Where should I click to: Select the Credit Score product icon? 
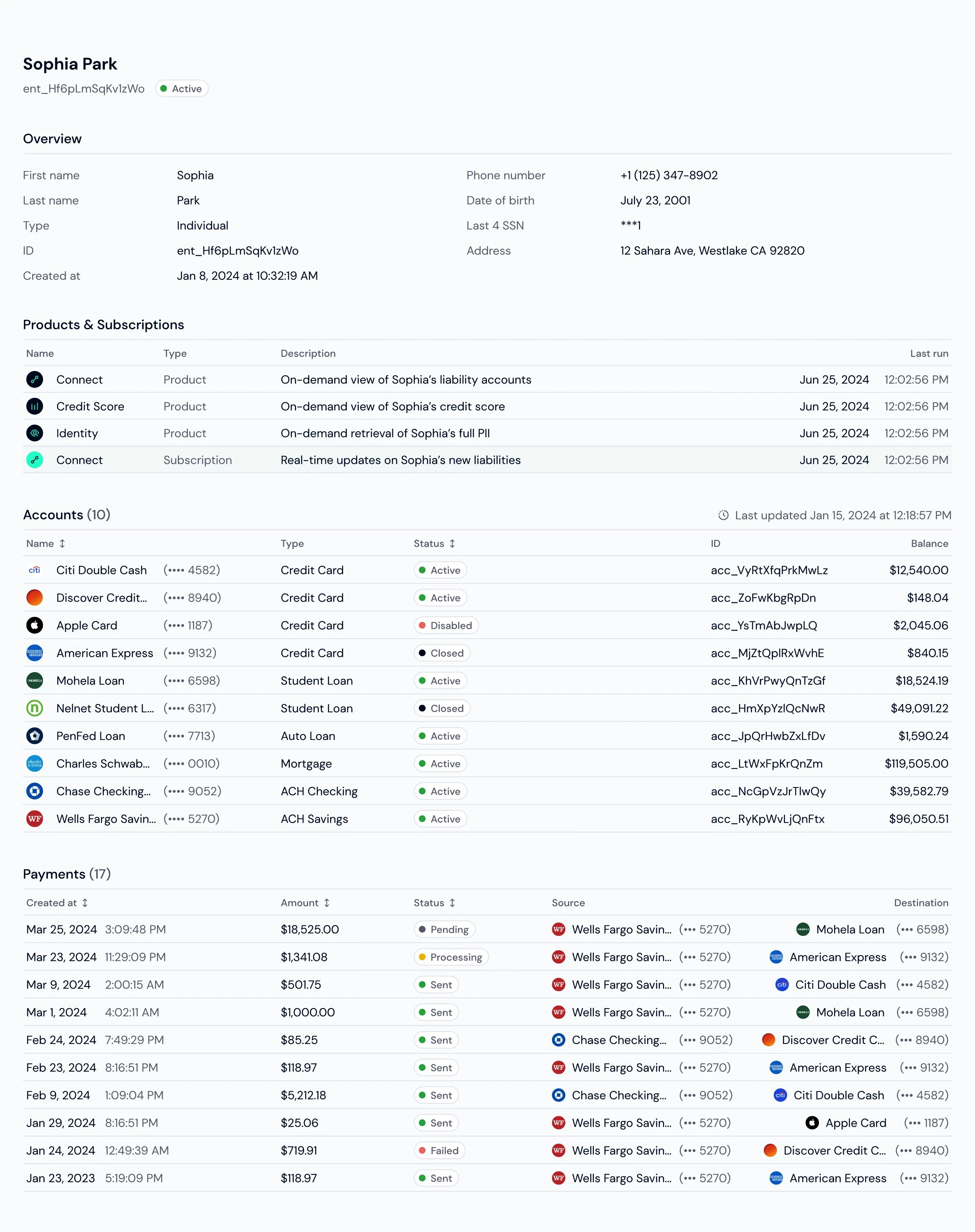pos(35,406)
